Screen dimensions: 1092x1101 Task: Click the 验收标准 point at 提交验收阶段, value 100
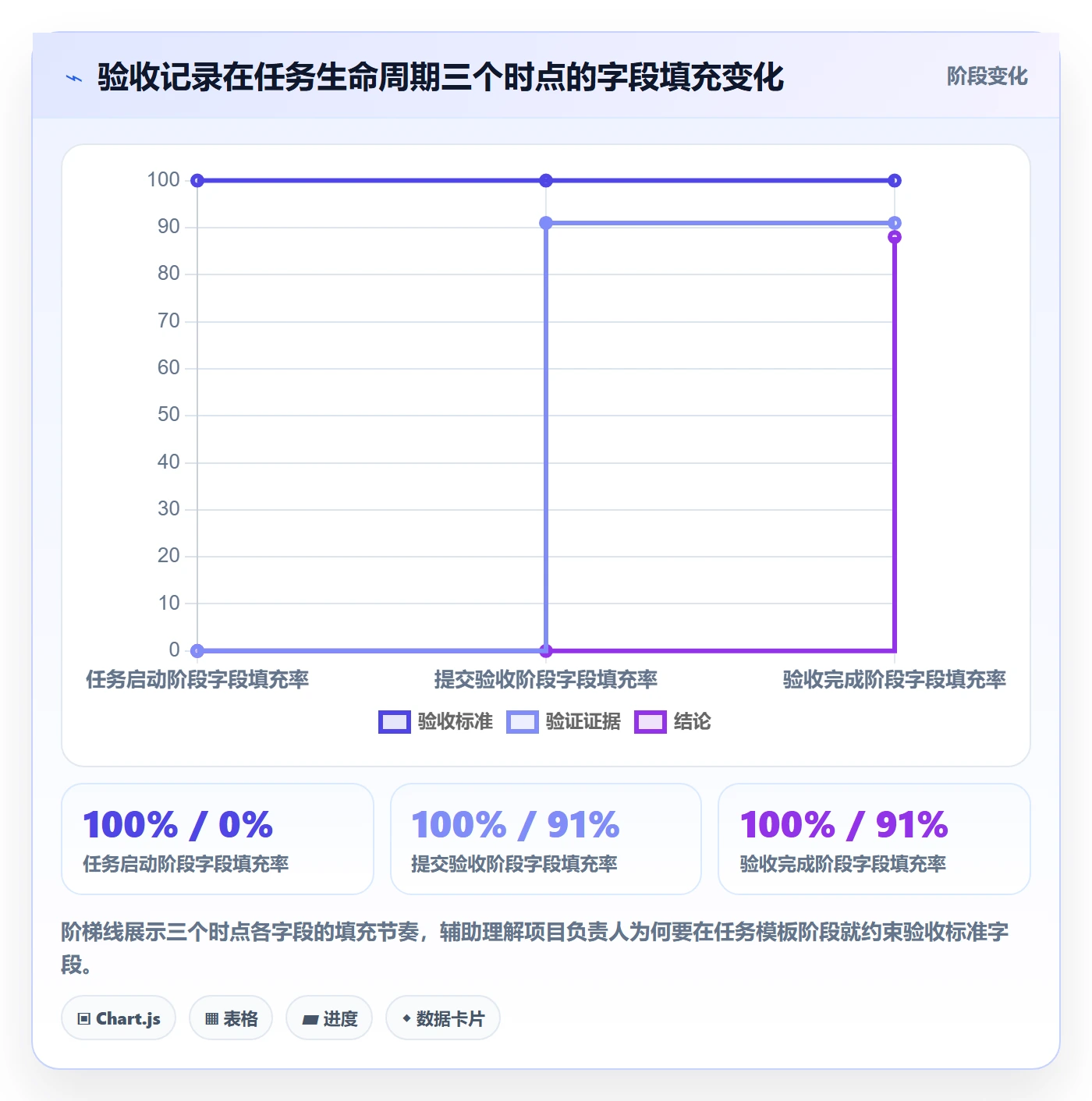click(546, 181)
